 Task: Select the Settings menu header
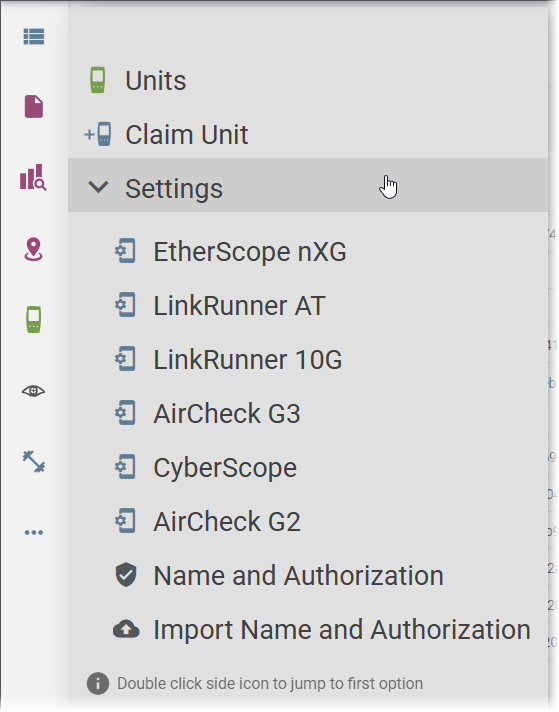308,185
